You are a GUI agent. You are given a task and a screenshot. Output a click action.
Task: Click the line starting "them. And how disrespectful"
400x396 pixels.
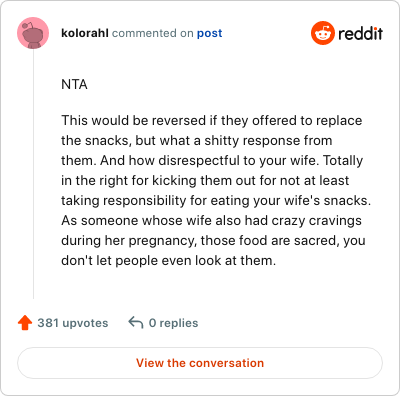coord(212,160)
